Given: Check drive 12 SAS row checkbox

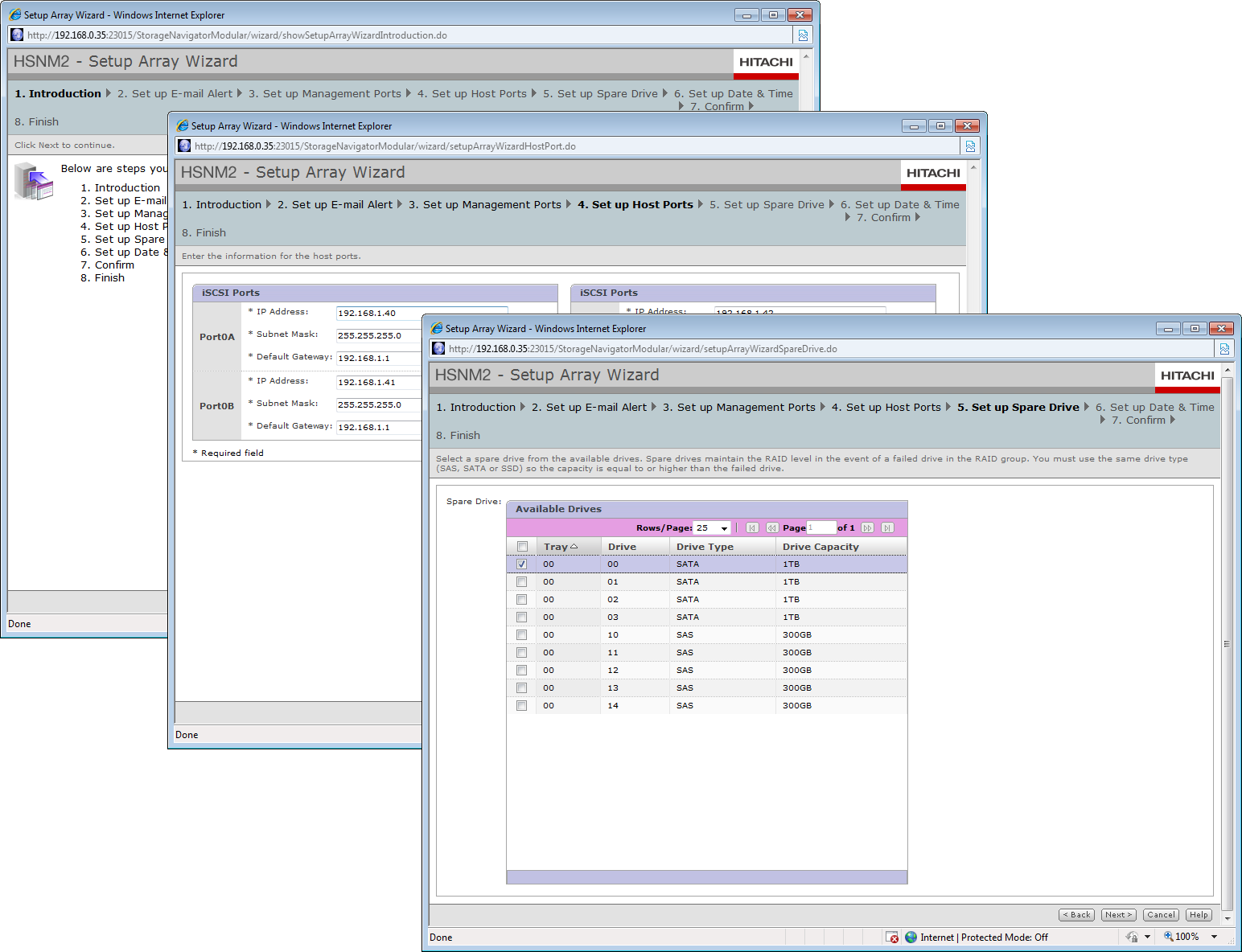Looking at the screenshot, I should pos(522,671).
